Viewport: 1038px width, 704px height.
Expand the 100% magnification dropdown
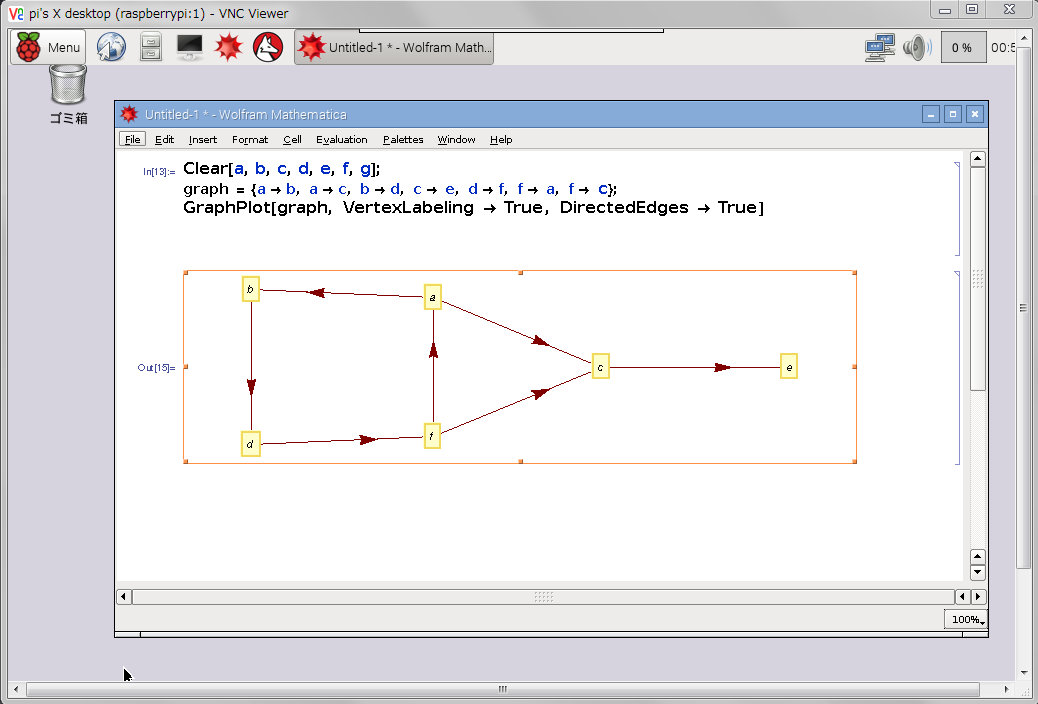(x=966, y=620)
